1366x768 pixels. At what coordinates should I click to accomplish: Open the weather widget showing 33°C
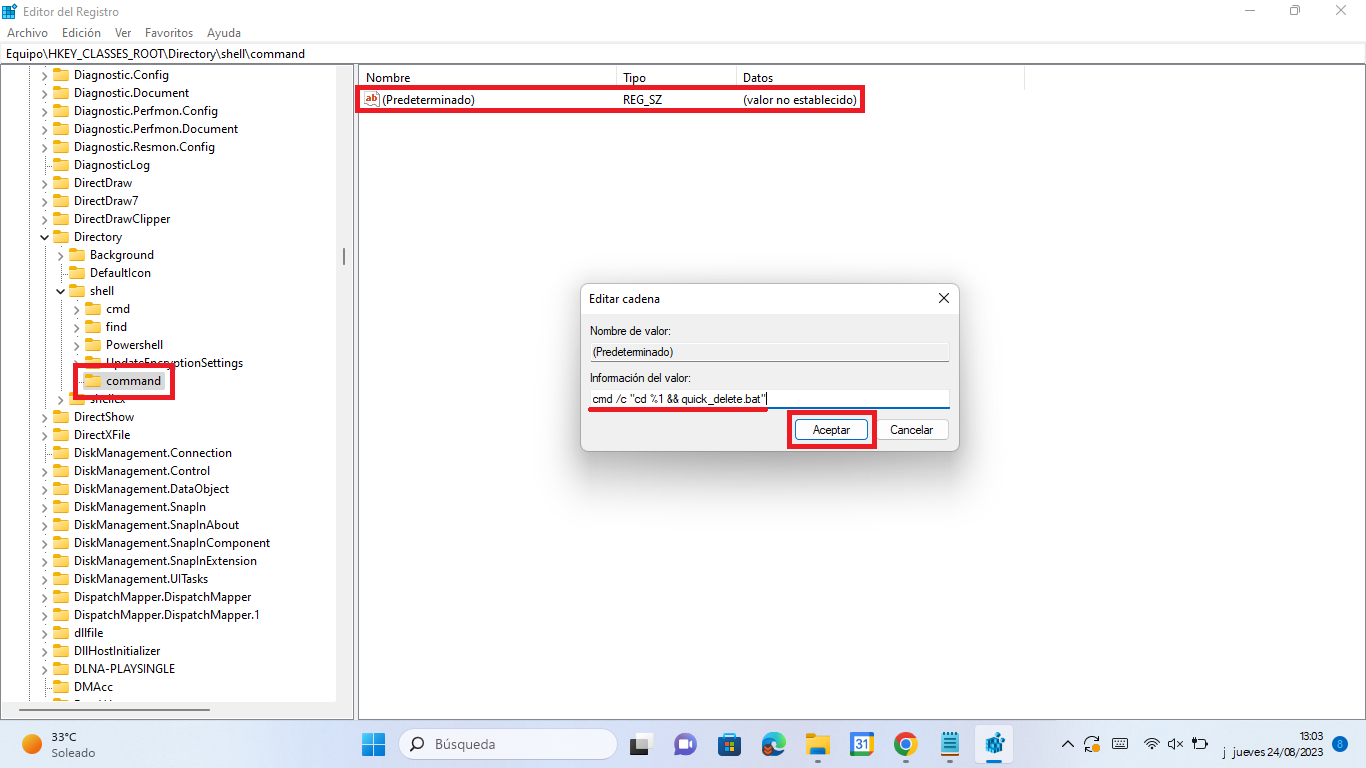point(60,744)
